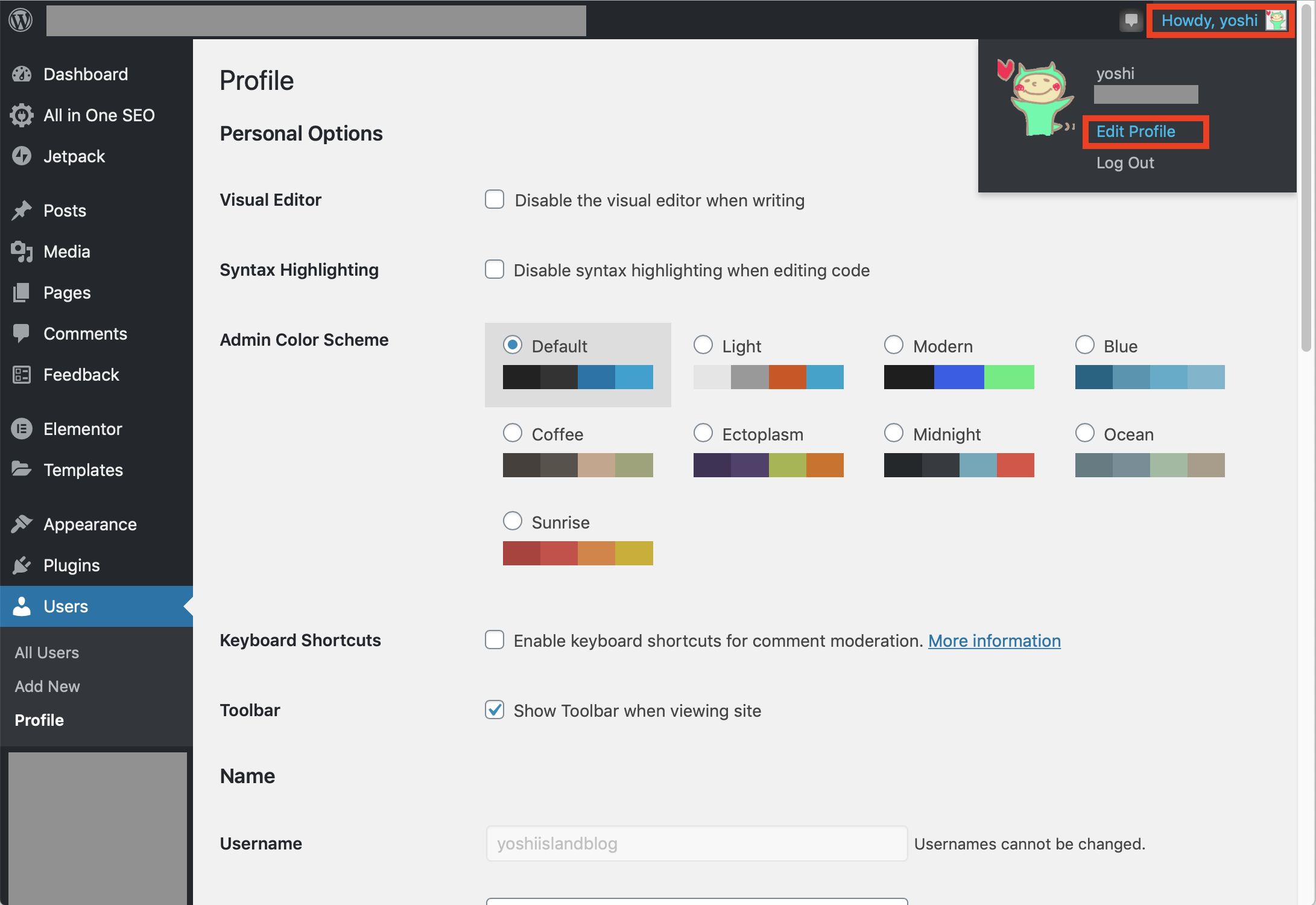Select Add New under Users

(x=48, y=687)
